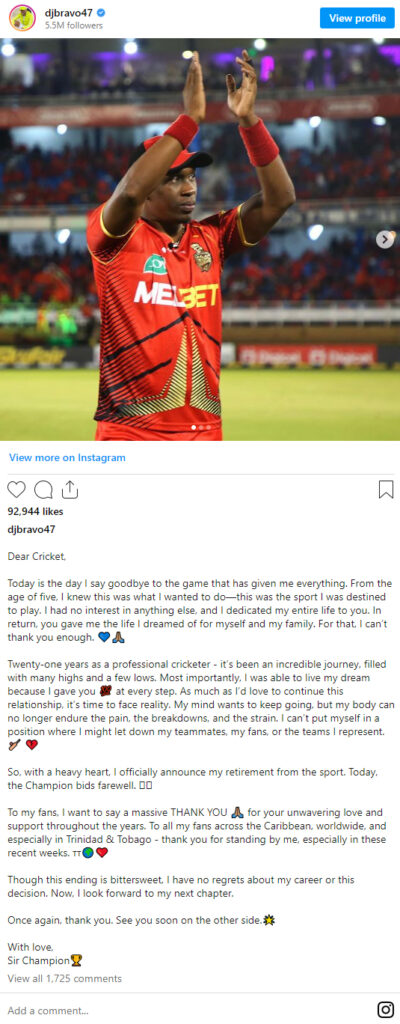Click the View profile button

click(357, 18)
